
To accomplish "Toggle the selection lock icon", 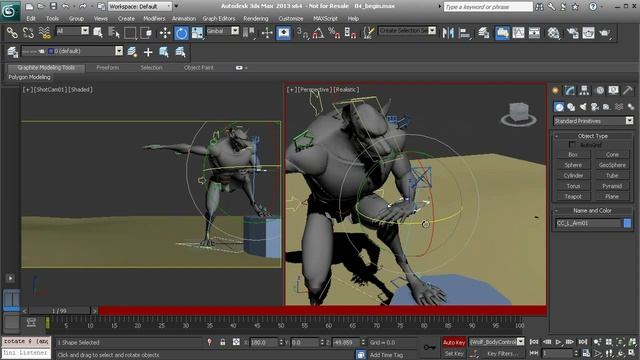I will 222,342.
